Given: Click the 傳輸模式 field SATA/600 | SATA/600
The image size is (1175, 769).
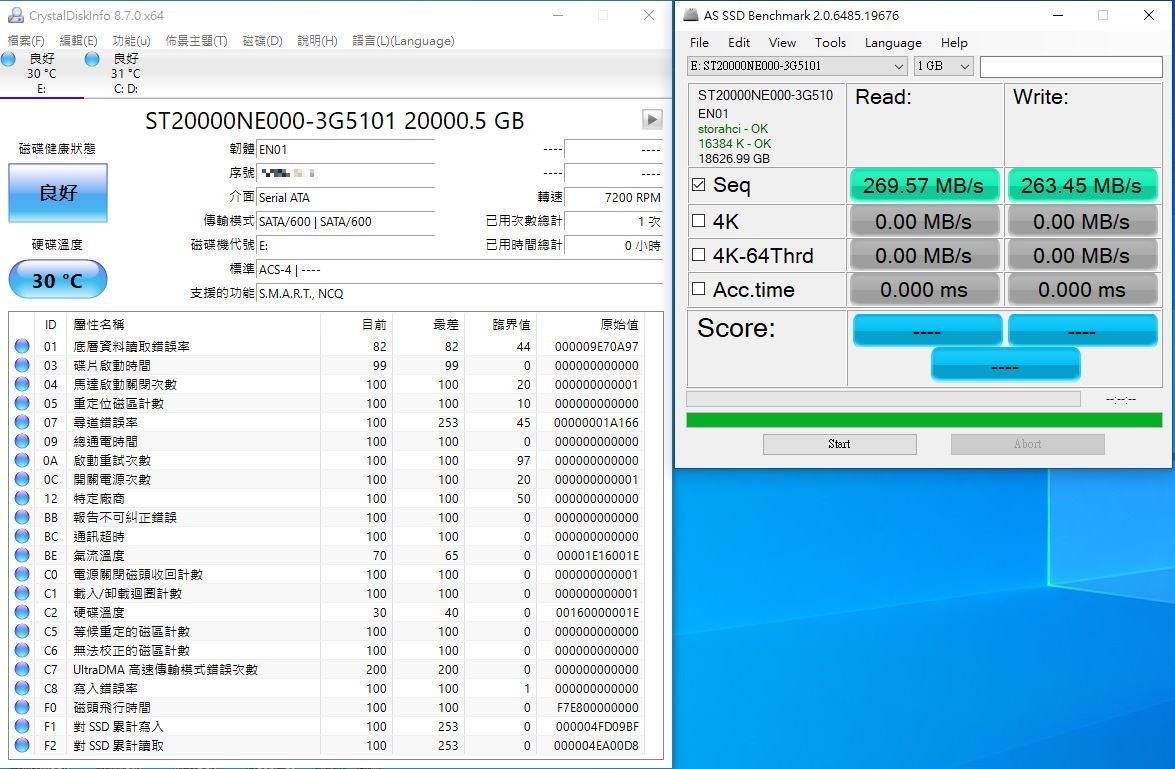Looking at the screenshot, I should (345, 221).
